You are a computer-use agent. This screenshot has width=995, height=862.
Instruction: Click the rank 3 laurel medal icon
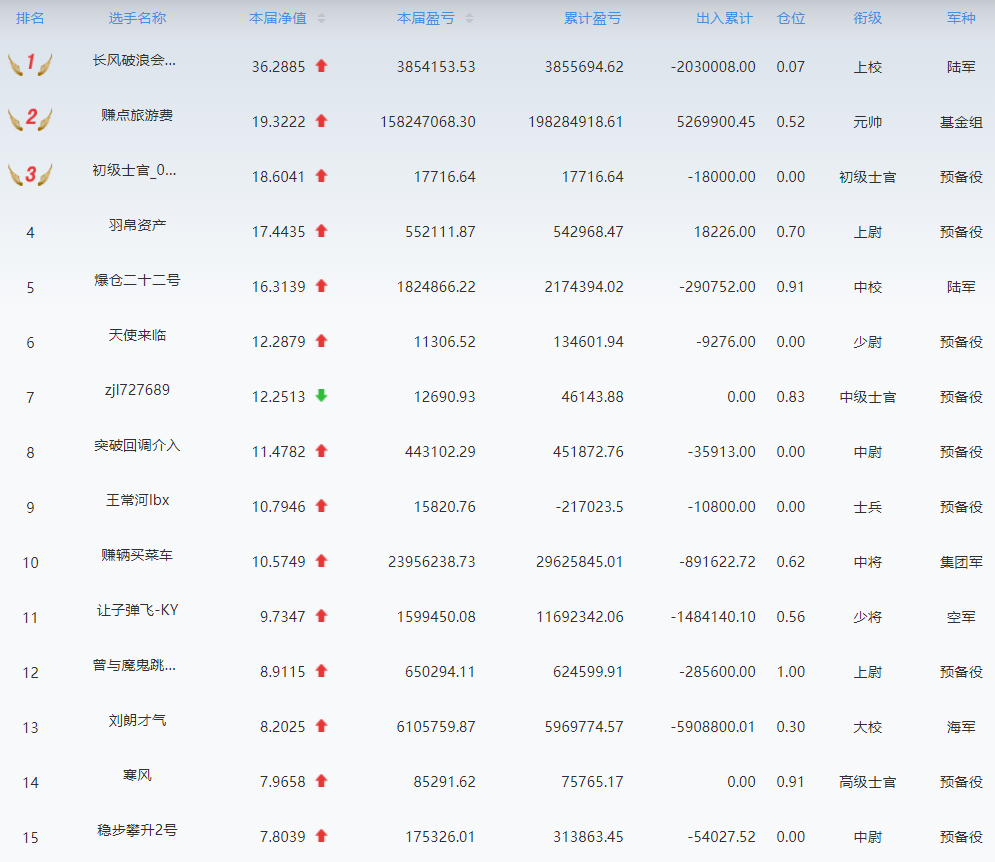(30, 174)
